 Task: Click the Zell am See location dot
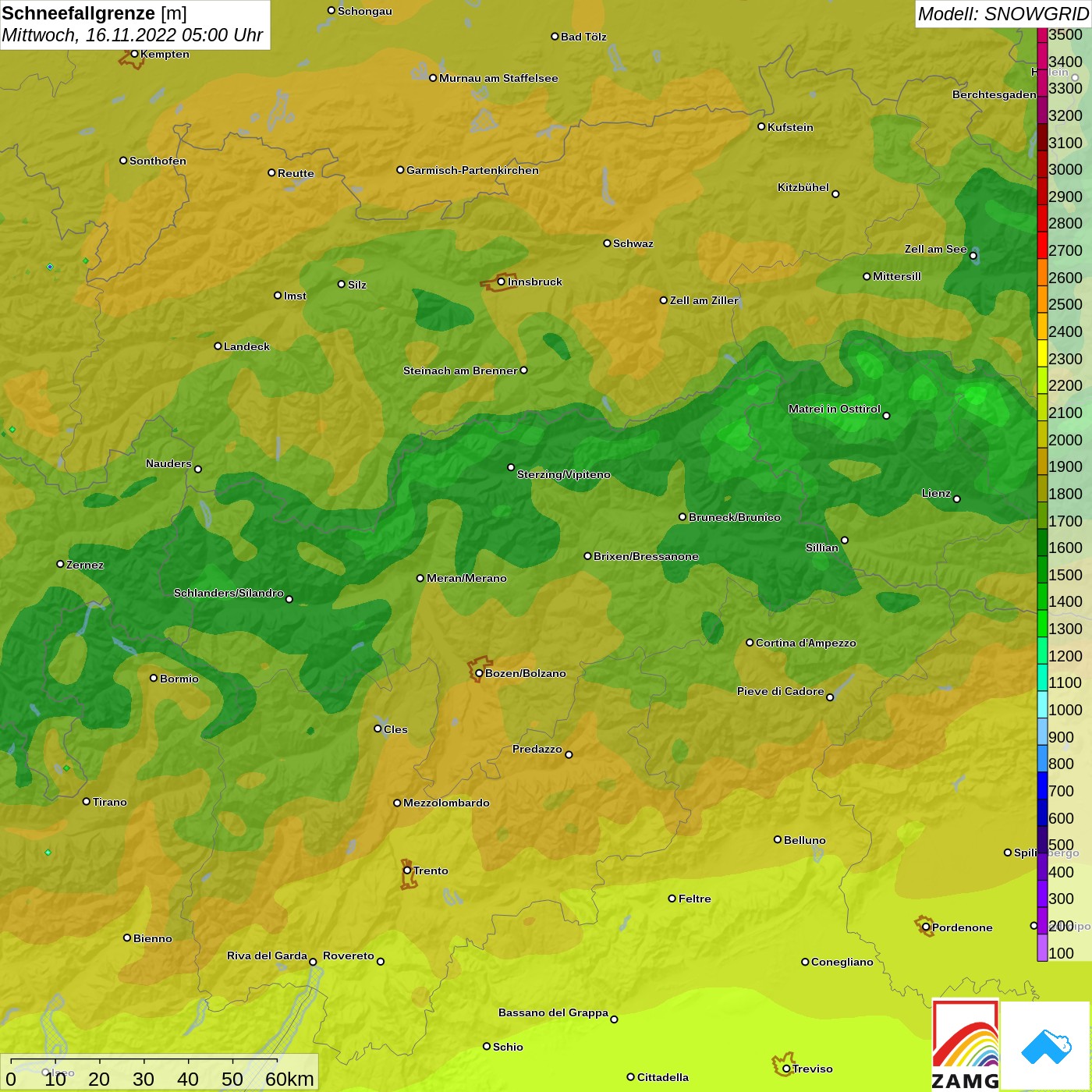(973, 256)
